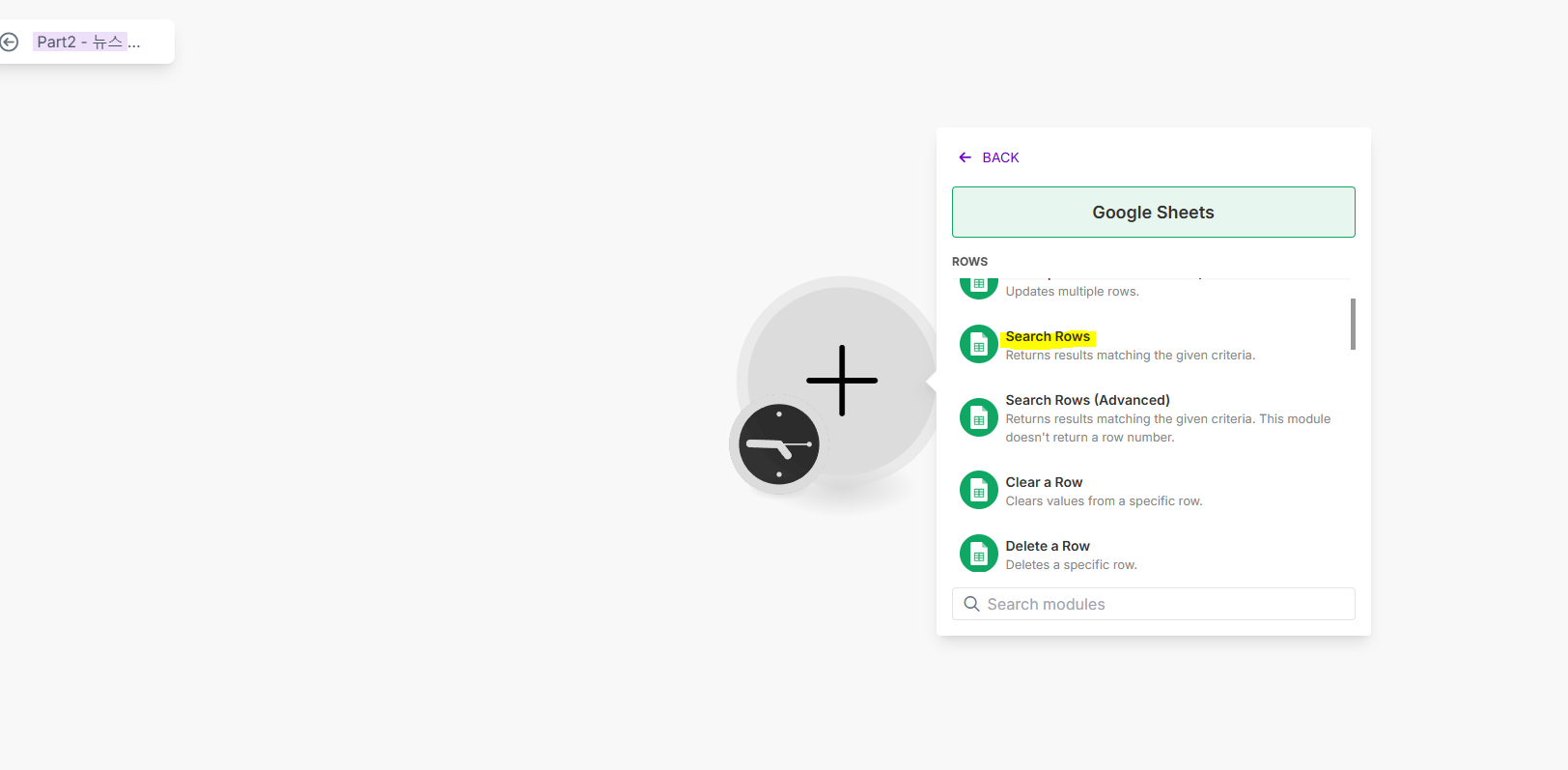
Task: Click the Search modules input field
Action: tap(1153, 604)
